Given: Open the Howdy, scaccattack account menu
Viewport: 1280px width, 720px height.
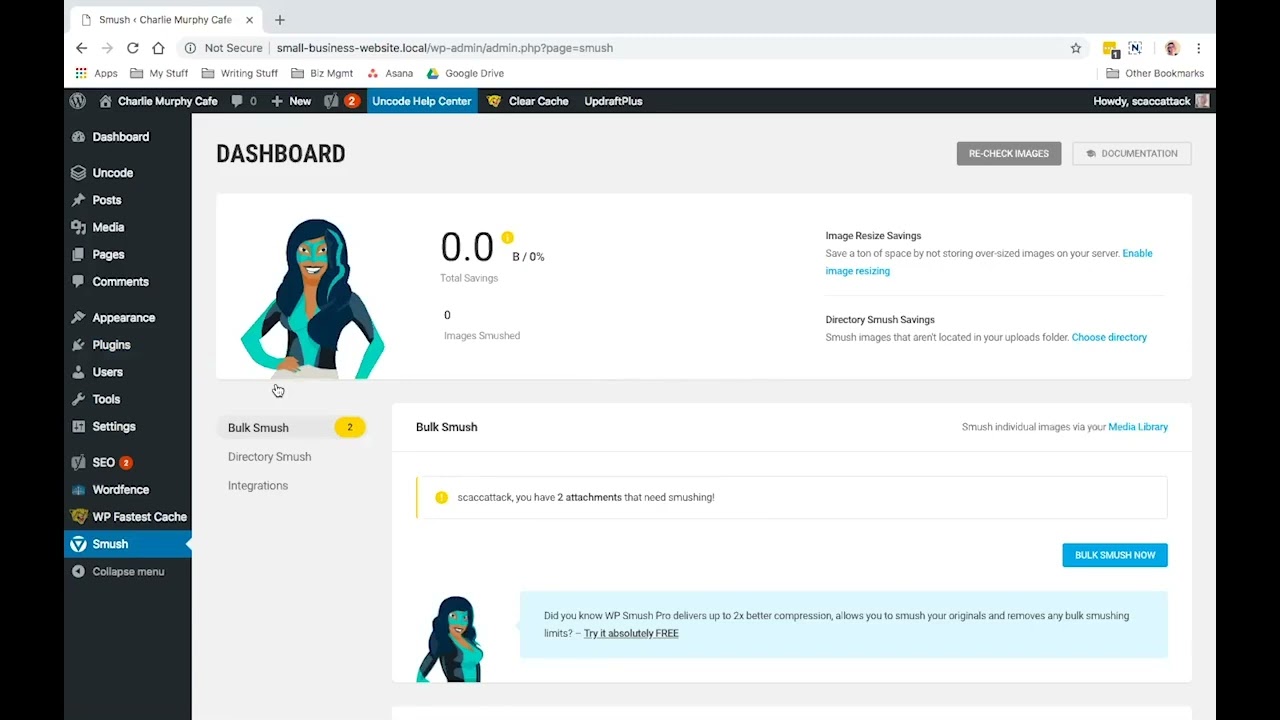Looking at the screenshot, I should point(1152,101).
